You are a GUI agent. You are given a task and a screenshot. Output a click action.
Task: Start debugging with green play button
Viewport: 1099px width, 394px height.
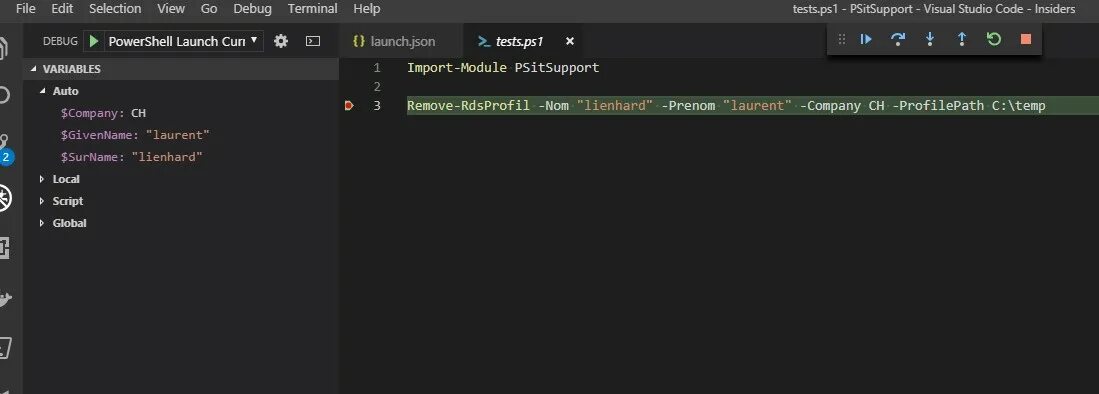[x=94, y=41]
